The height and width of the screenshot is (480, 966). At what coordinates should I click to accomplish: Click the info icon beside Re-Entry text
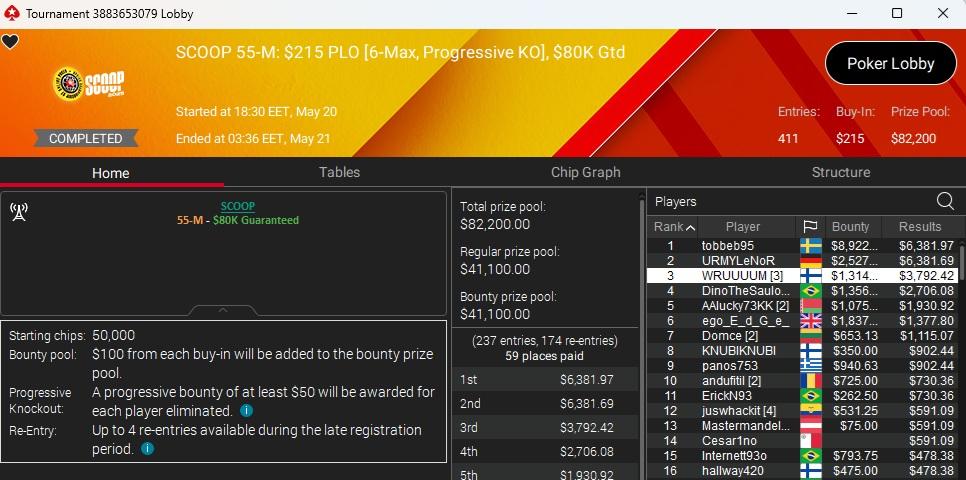147,449
